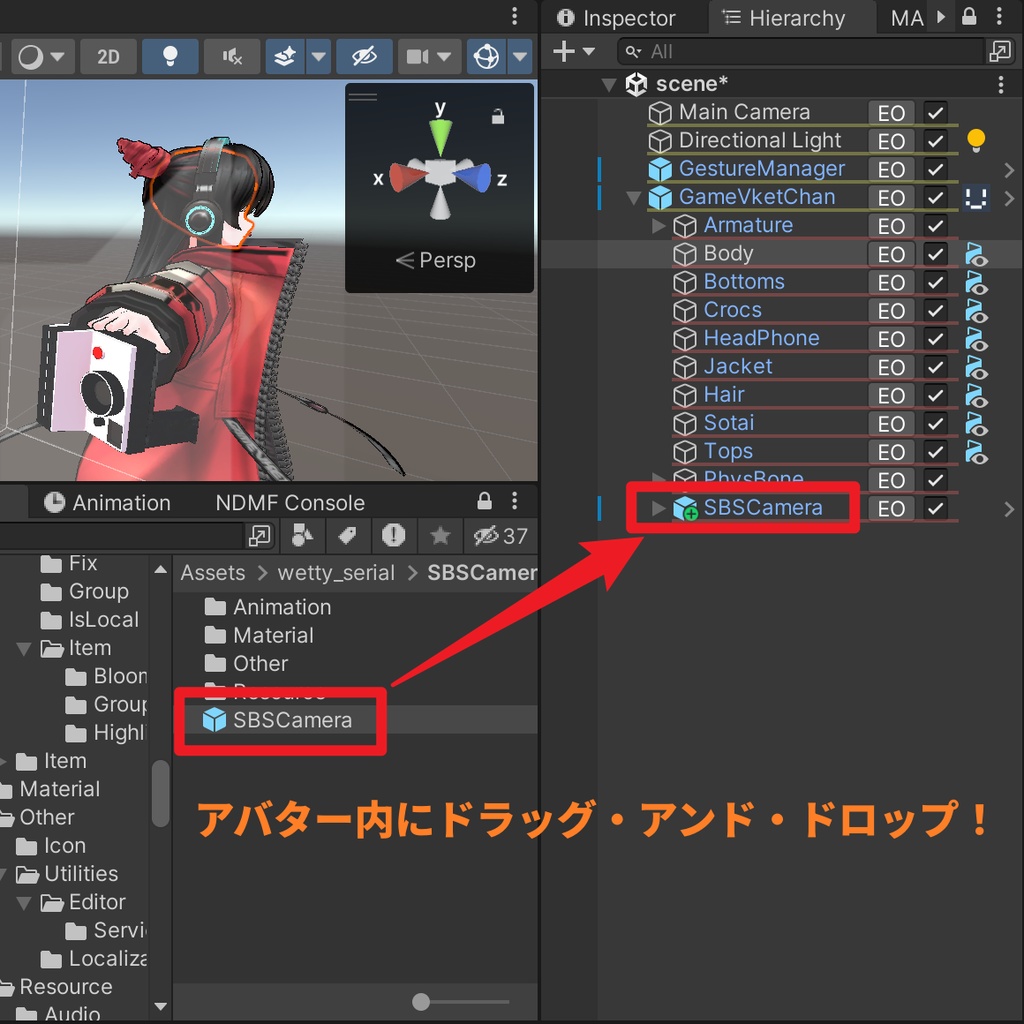The width and height of the screenshot is (1024, 1024).
Task: Toggle Body scene visibility glasses icon
Action: point(977,254)
